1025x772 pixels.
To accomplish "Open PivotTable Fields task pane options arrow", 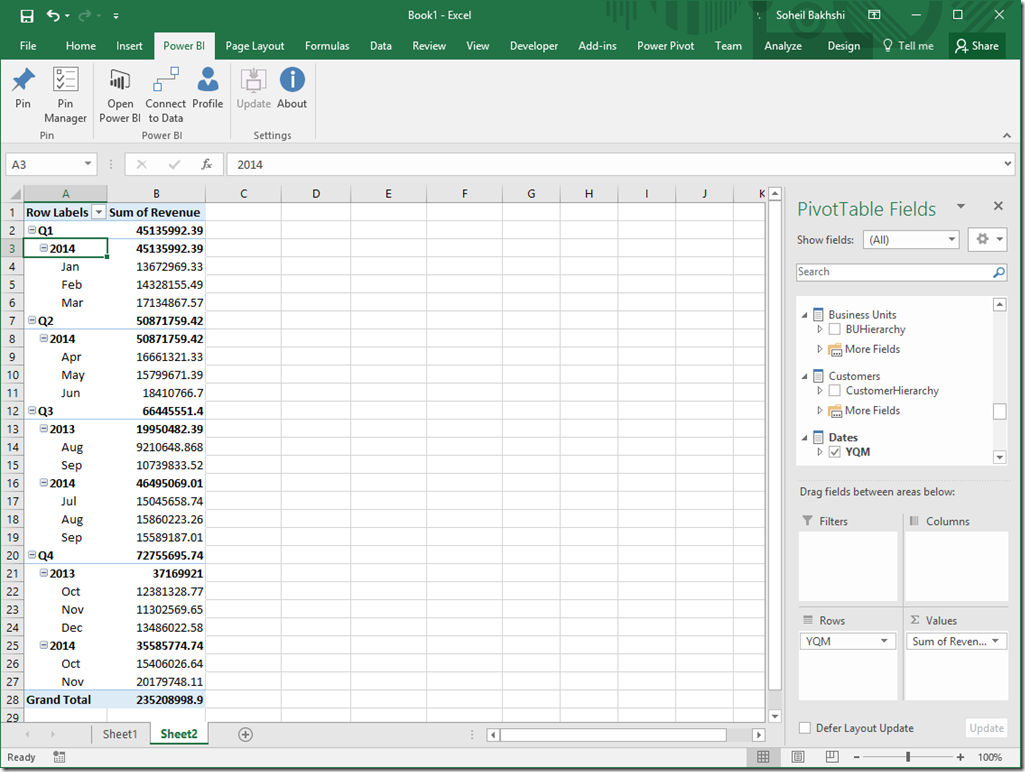I will (x=961, y=207).
